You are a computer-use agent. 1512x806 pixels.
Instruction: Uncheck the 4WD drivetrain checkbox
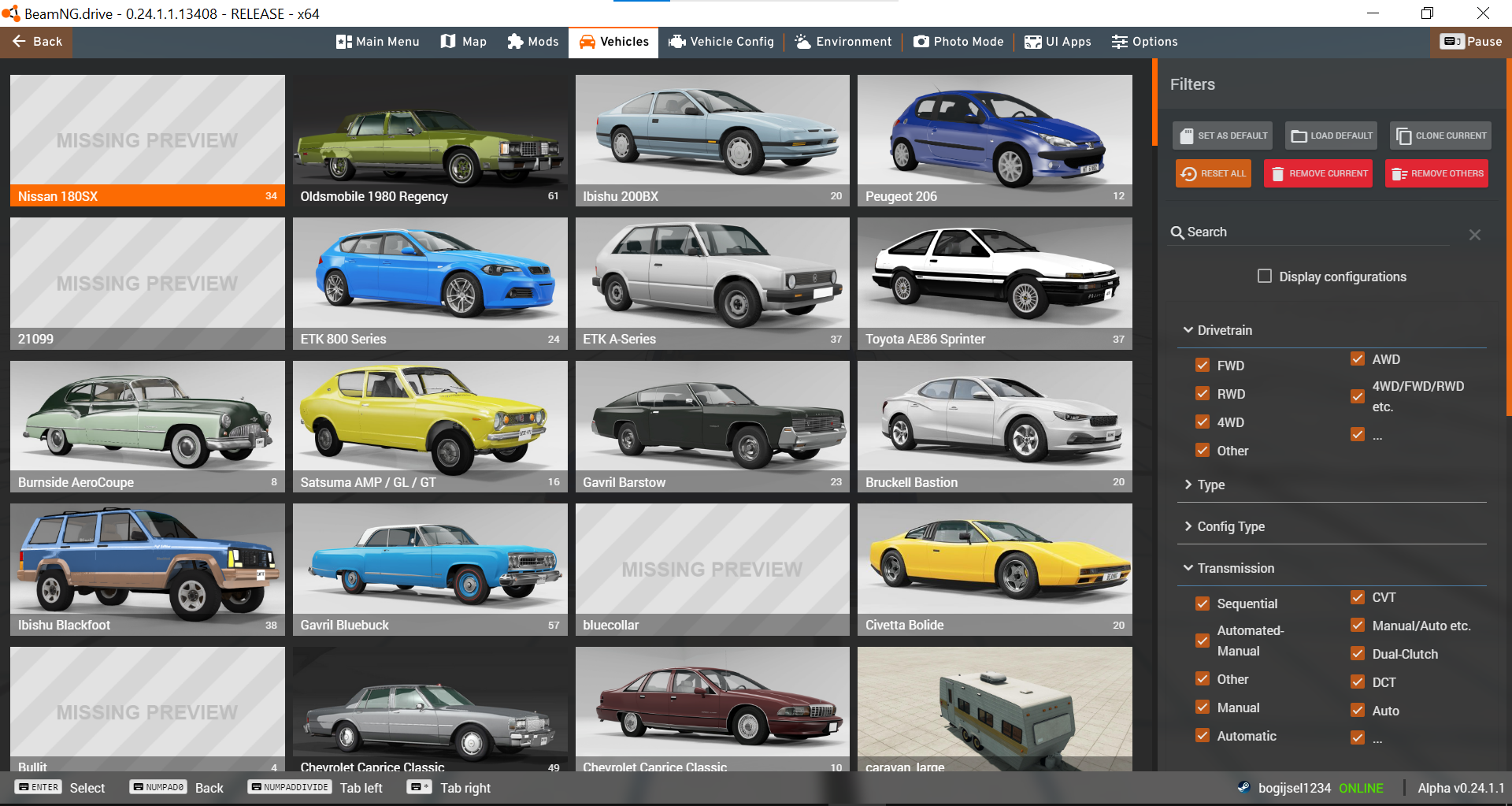[x=1203, y=422]
